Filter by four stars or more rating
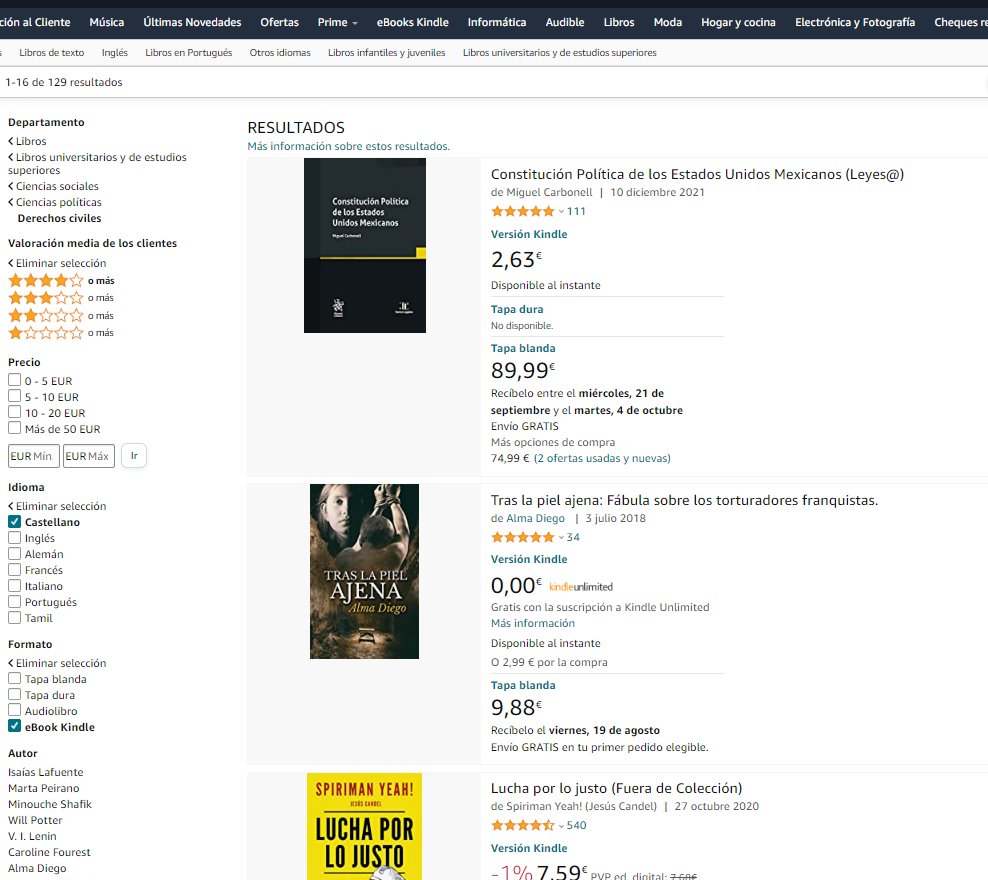 60,280
